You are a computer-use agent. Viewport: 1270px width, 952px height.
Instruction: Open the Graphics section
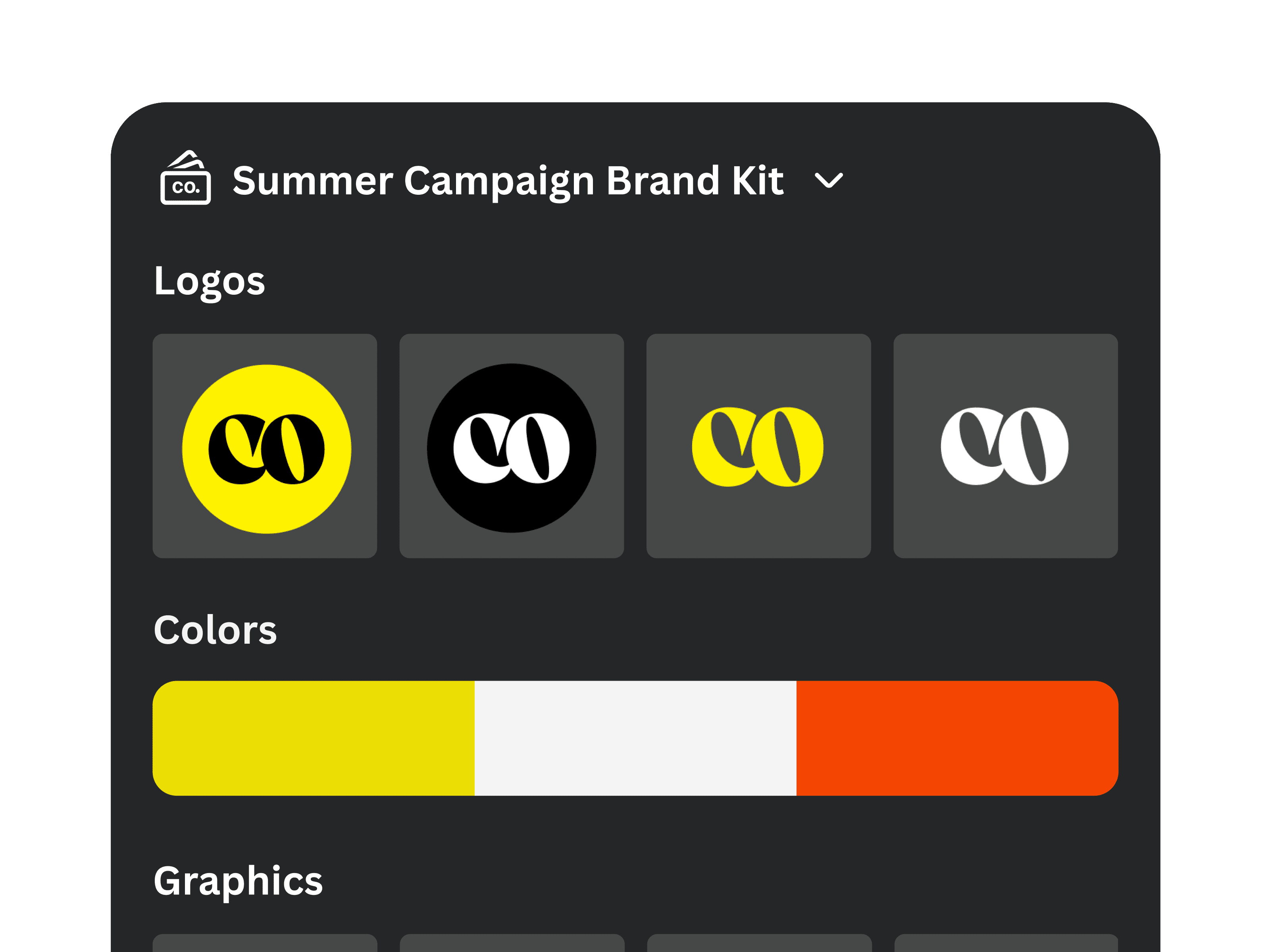point(238,883)
